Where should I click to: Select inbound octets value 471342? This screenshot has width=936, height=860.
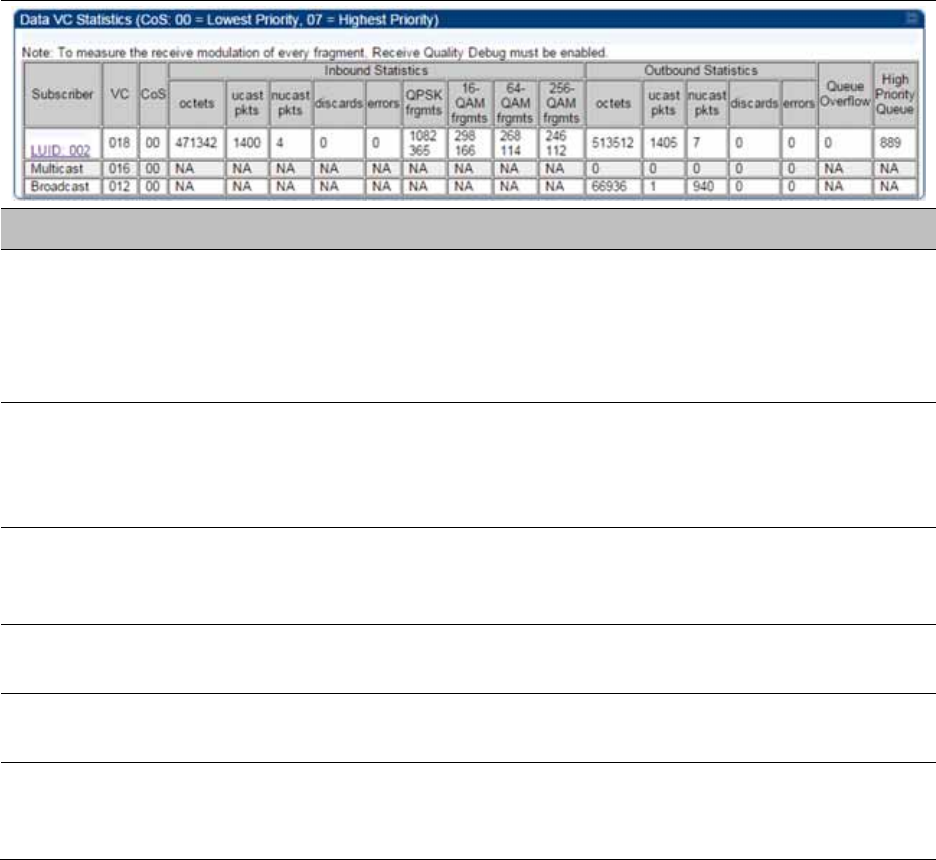point(196,143)
